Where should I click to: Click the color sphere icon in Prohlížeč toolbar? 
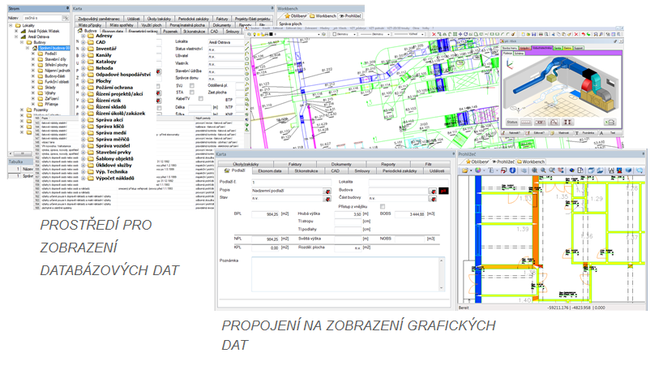478,170
